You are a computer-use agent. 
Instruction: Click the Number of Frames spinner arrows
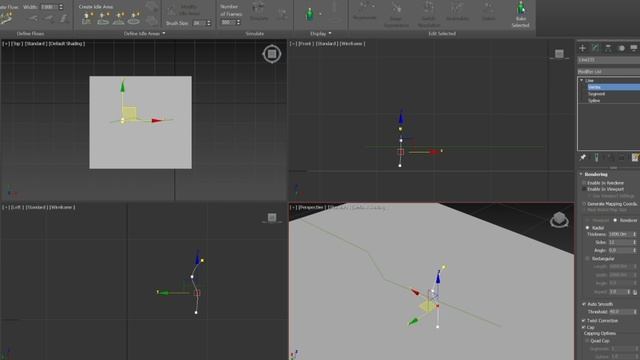click(238, 22)
